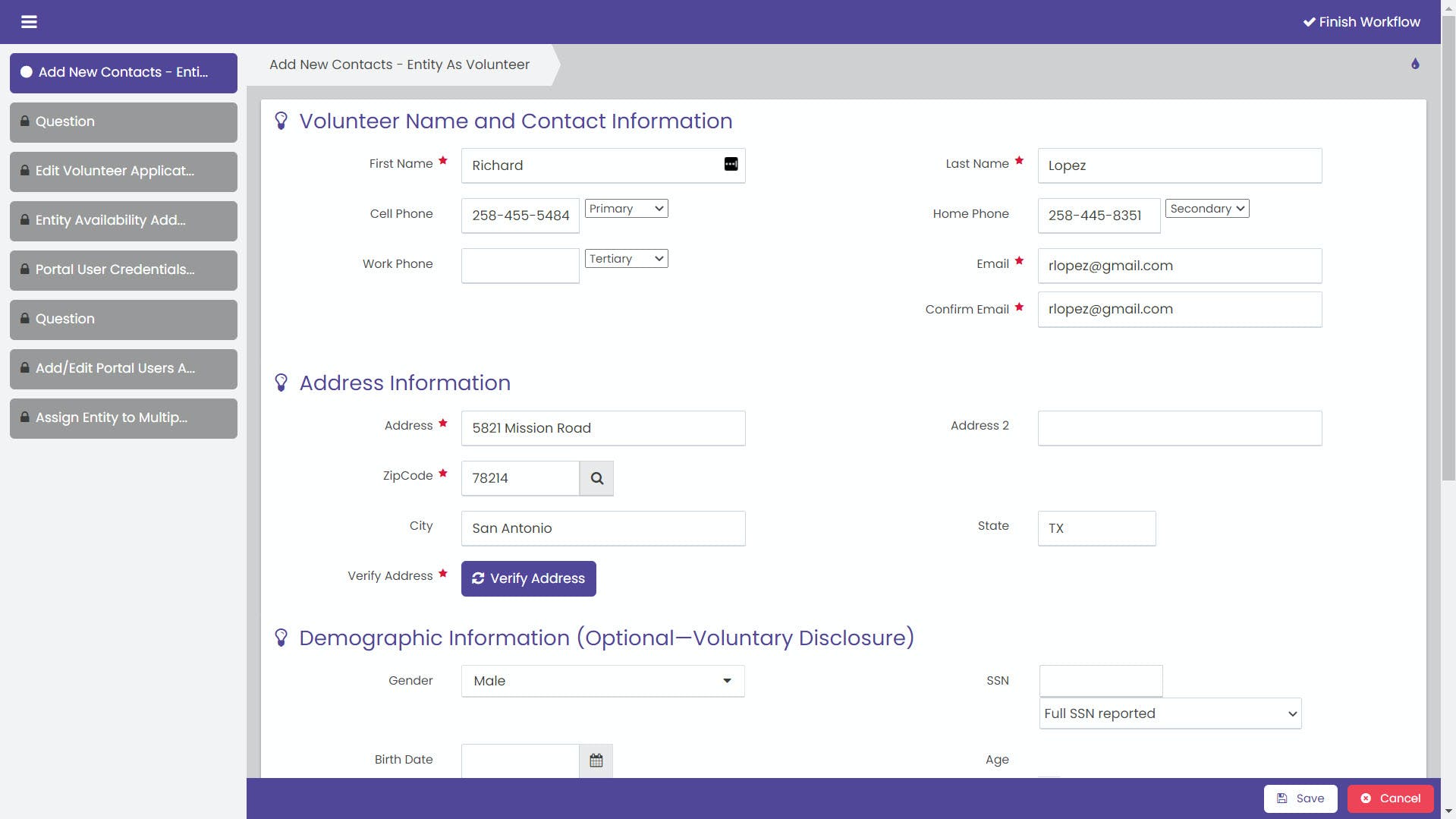Open the Home Phone Secondary dropdown
The height and width of the screenshot is (819, 1456).
pos(1206,209)
